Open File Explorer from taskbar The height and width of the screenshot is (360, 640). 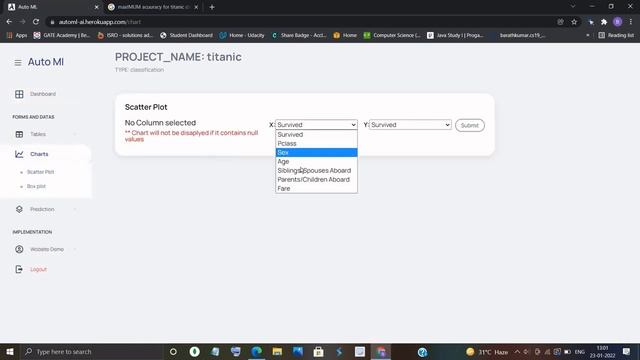tap(277, 351)
